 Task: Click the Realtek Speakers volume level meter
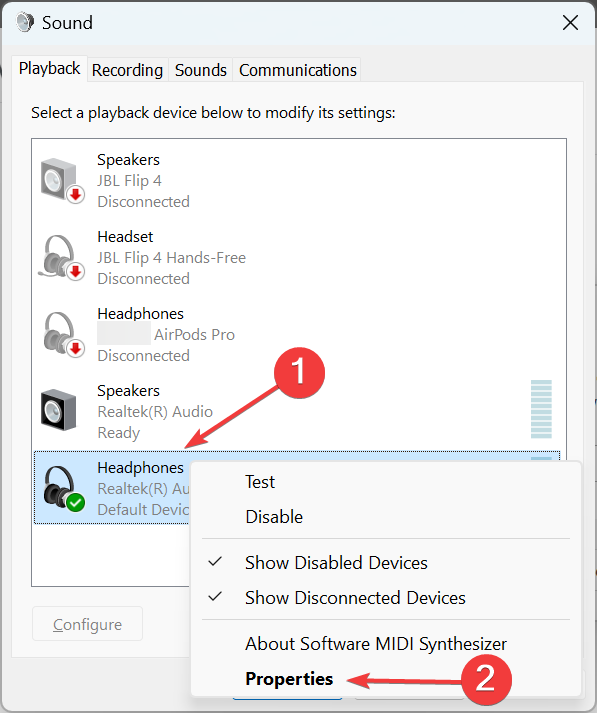tap(541, 409)
